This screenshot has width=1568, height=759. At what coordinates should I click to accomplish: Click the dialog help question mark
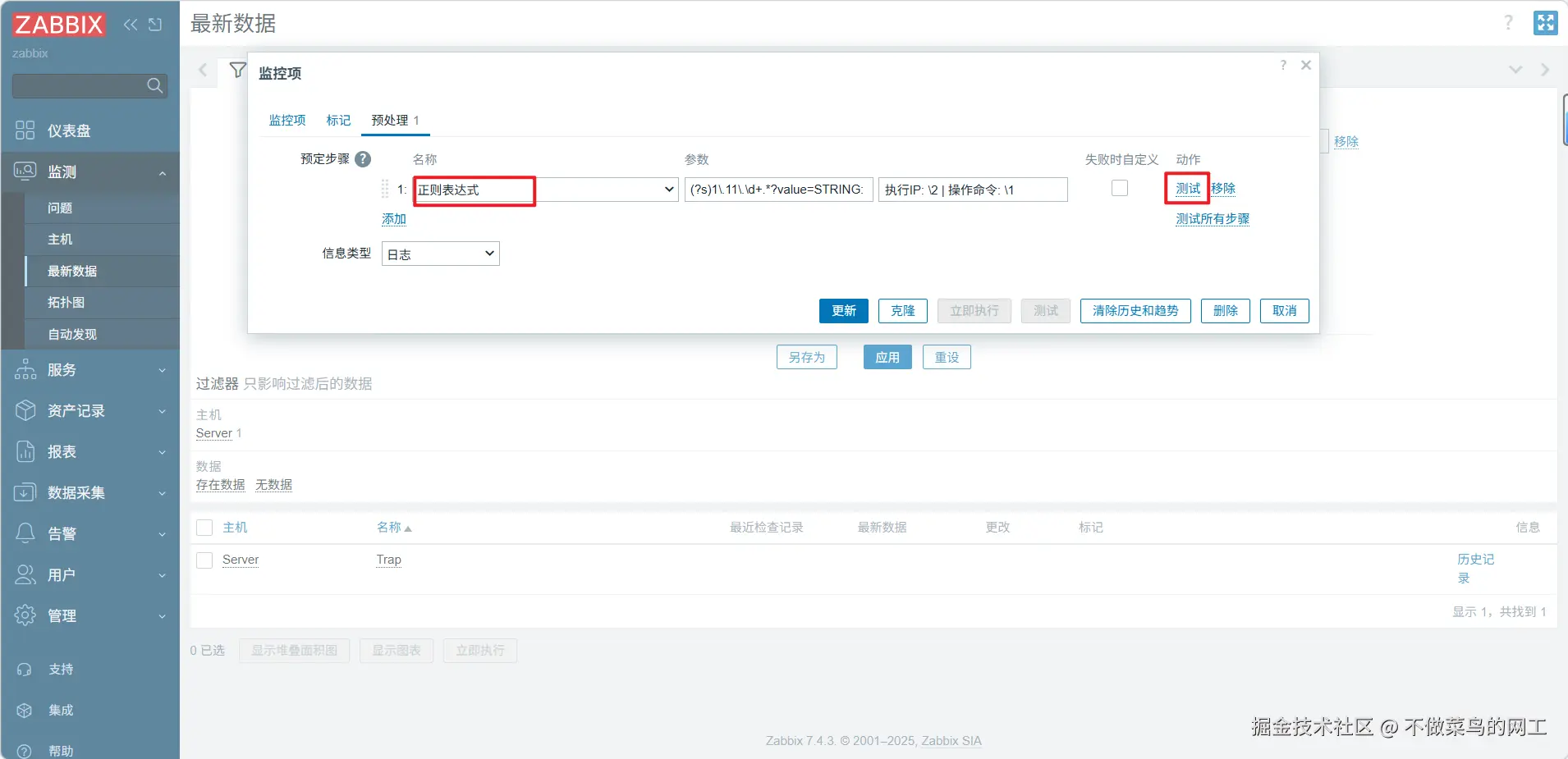pos(1283,65)
